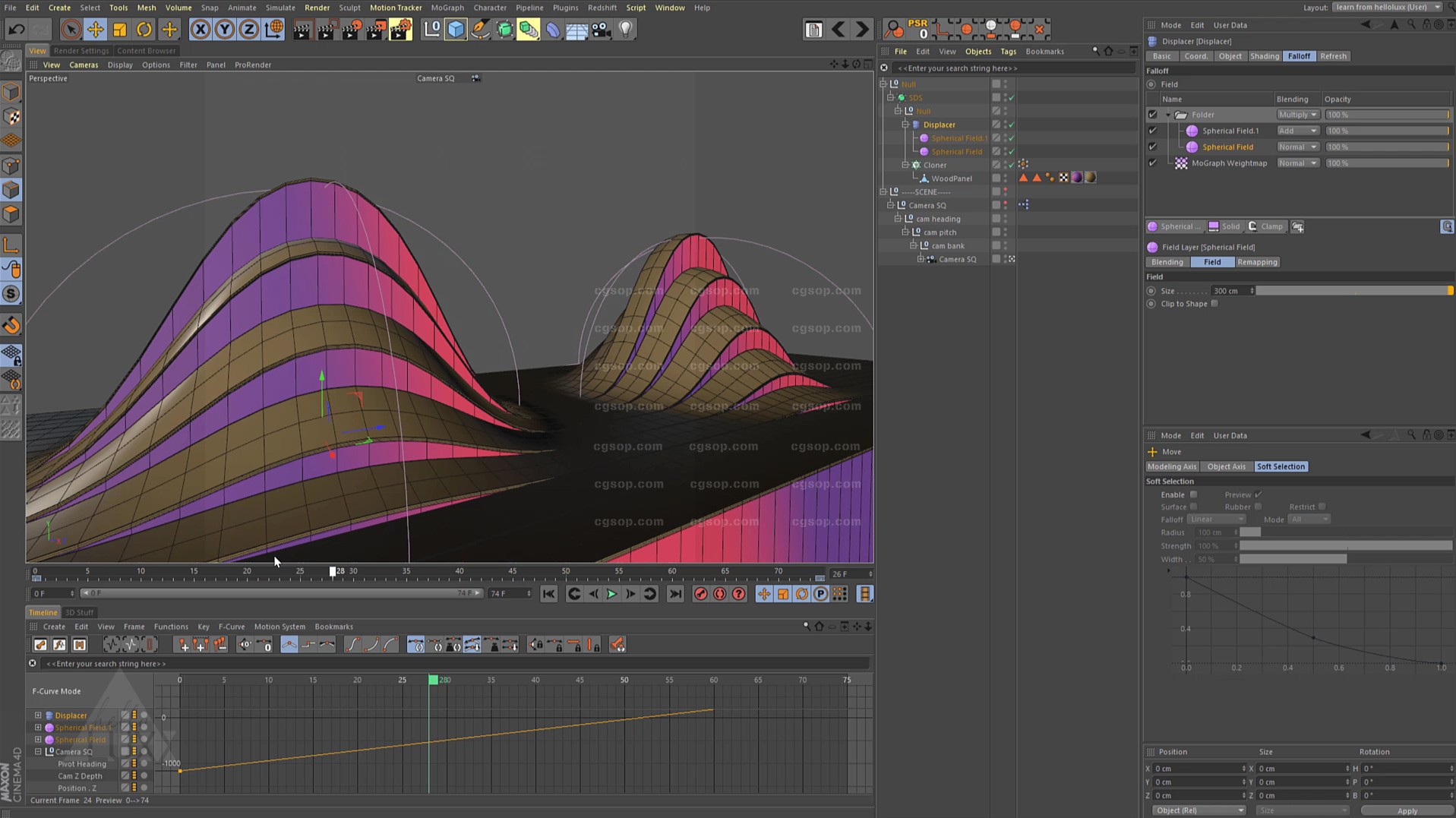This screenshot has height=818, width=1456.
Task: Open the Layout dropdown menu
Action: 1387,8
